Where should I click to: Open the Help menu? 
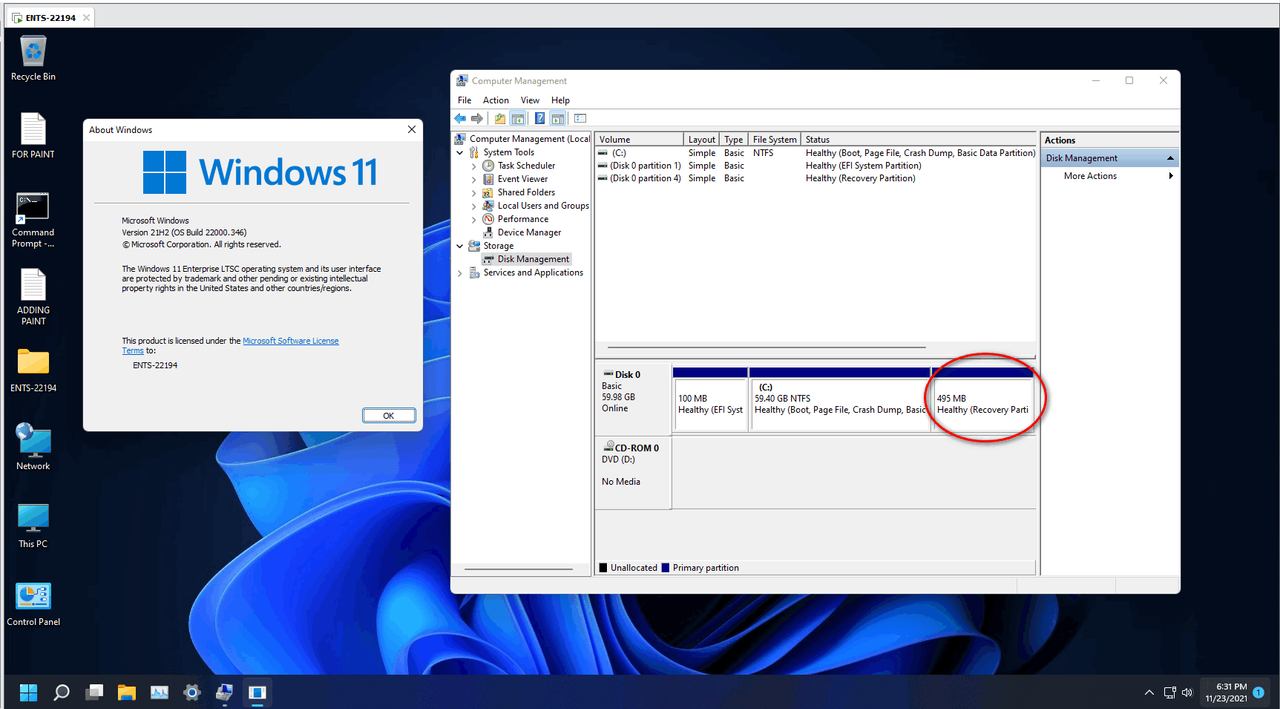click(560, 100)
